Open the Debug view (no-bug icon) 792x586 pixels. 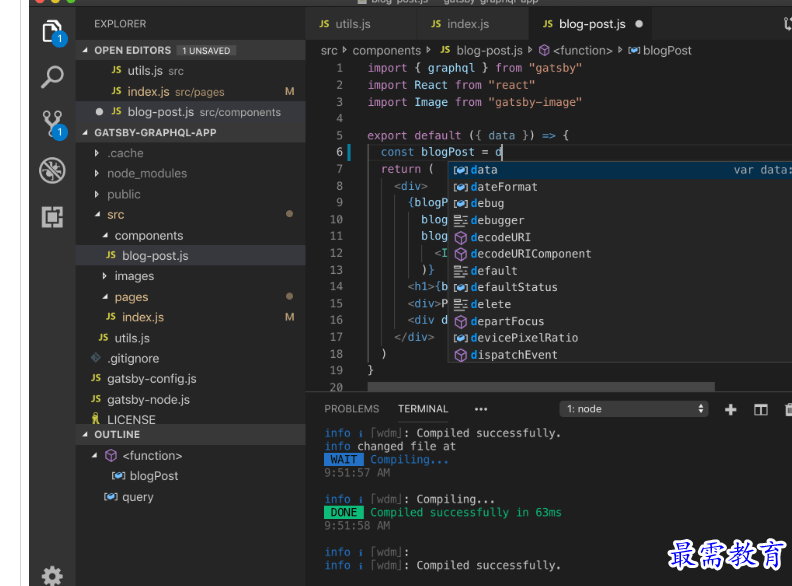(52, 170)
